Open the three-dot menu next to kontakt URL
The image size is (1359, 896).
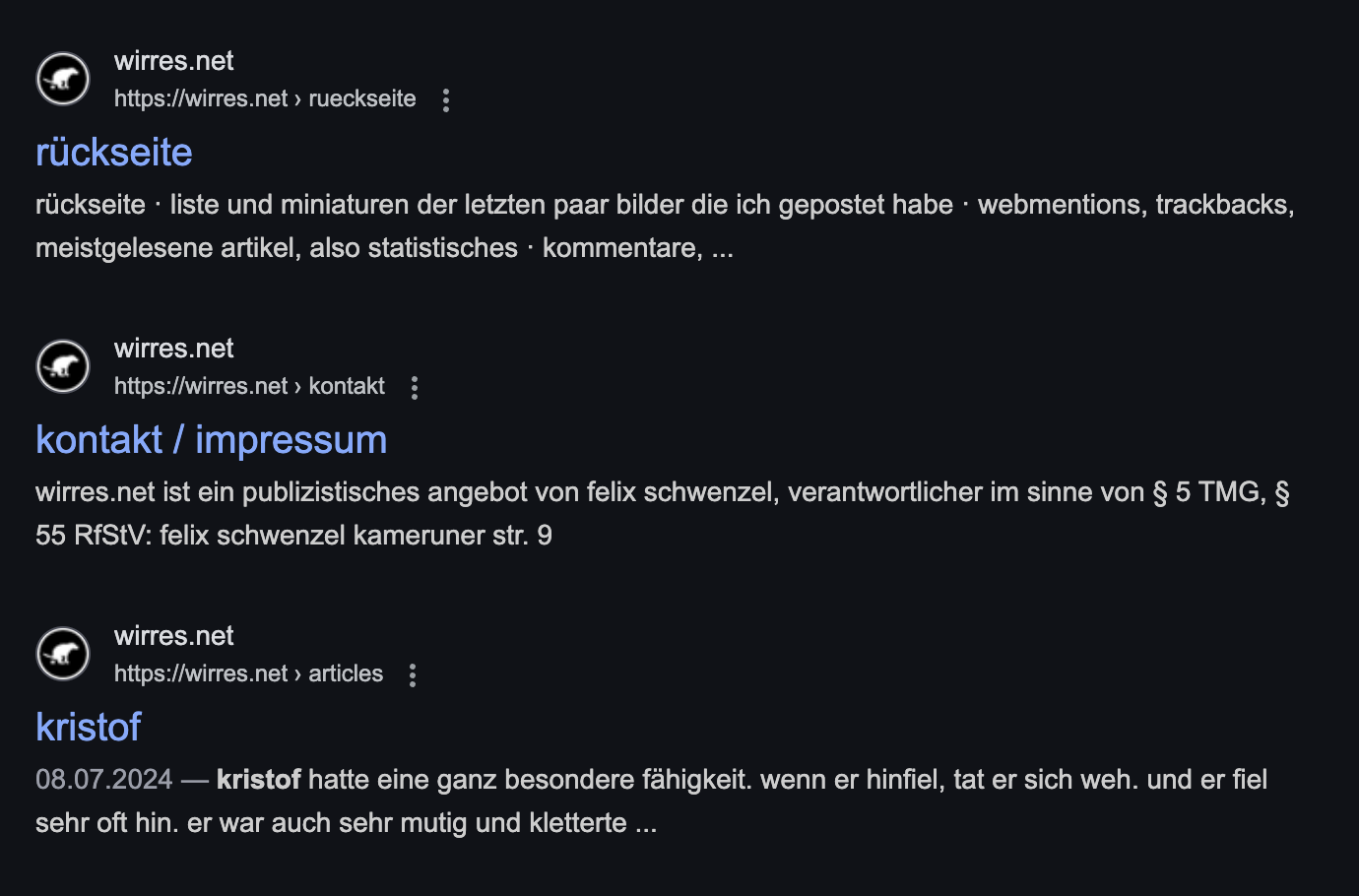click(x=415, y=387)
